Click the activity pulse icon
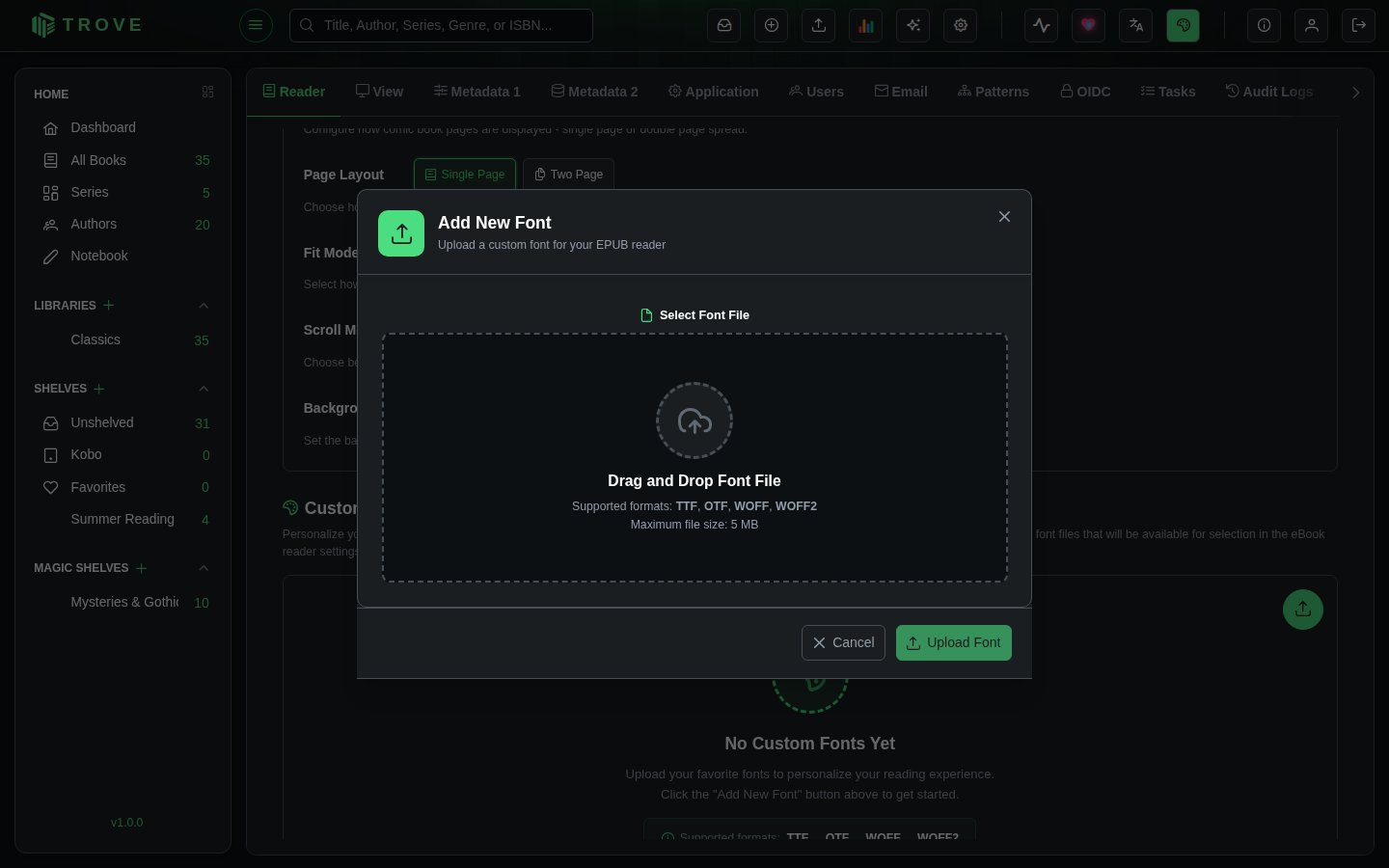1389x868 pixels. tap(1042, 25)
